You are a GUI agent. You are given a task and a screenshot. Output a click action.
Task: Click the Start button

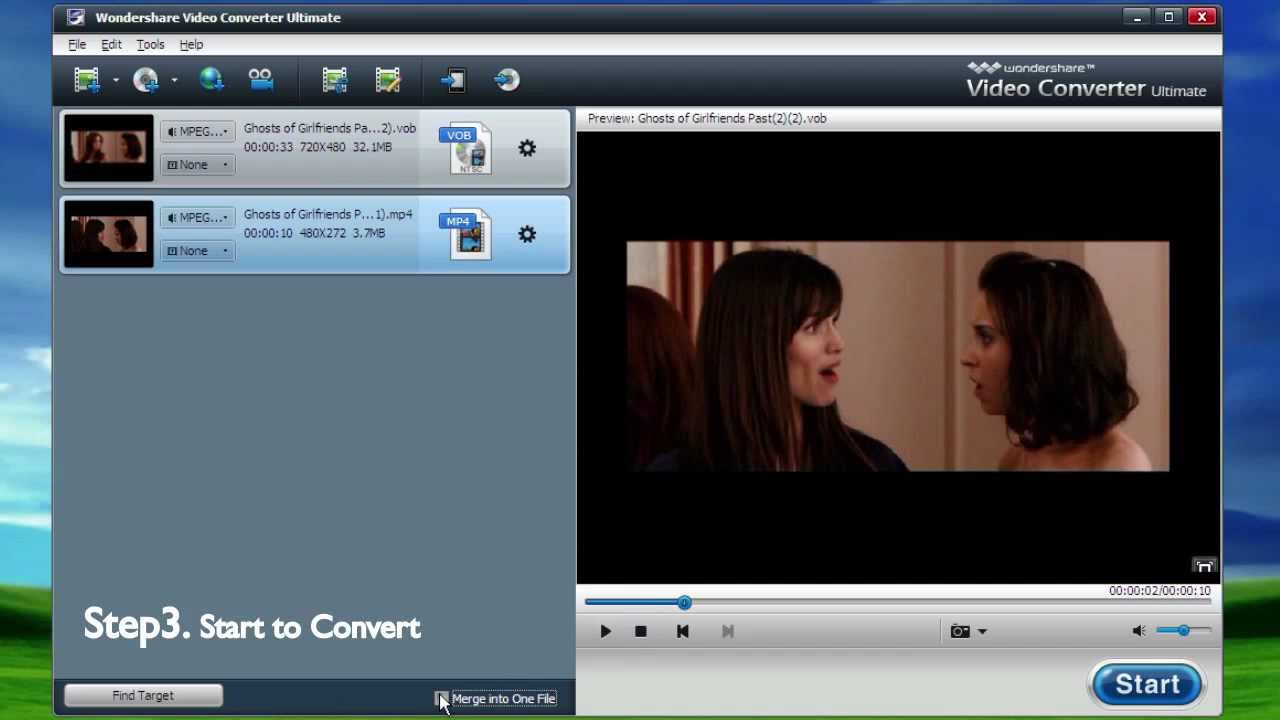[1147, 685]
